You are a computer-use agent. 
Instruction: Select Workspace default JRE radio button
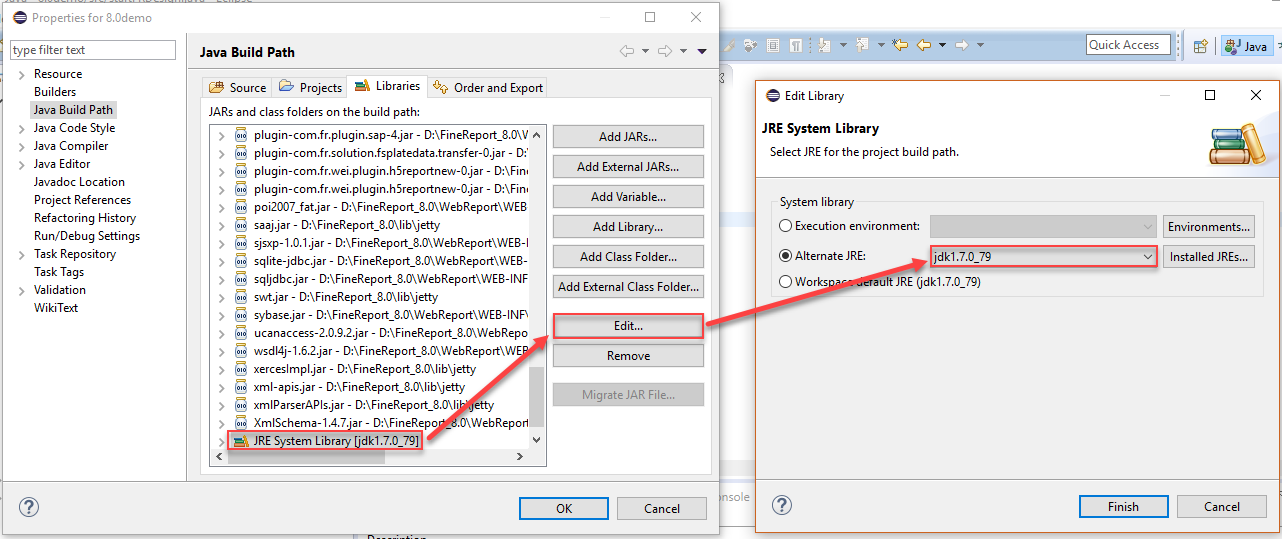coord(786,282)
